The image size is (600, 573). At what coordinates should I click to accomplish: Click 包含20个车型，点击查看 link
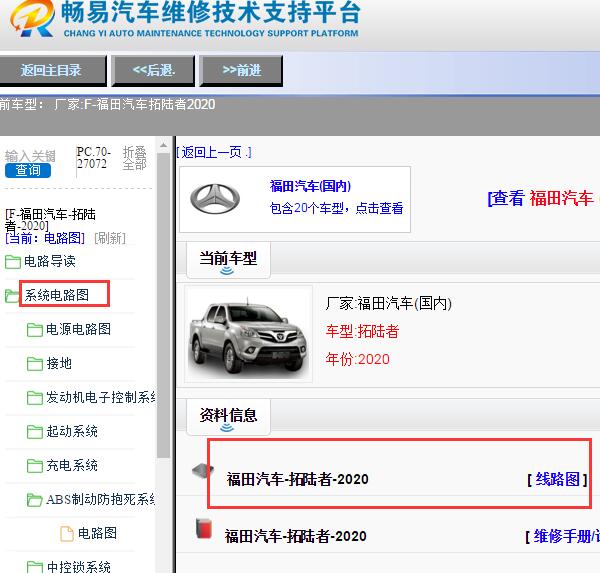pyautogui.click(x=336, y=208)
